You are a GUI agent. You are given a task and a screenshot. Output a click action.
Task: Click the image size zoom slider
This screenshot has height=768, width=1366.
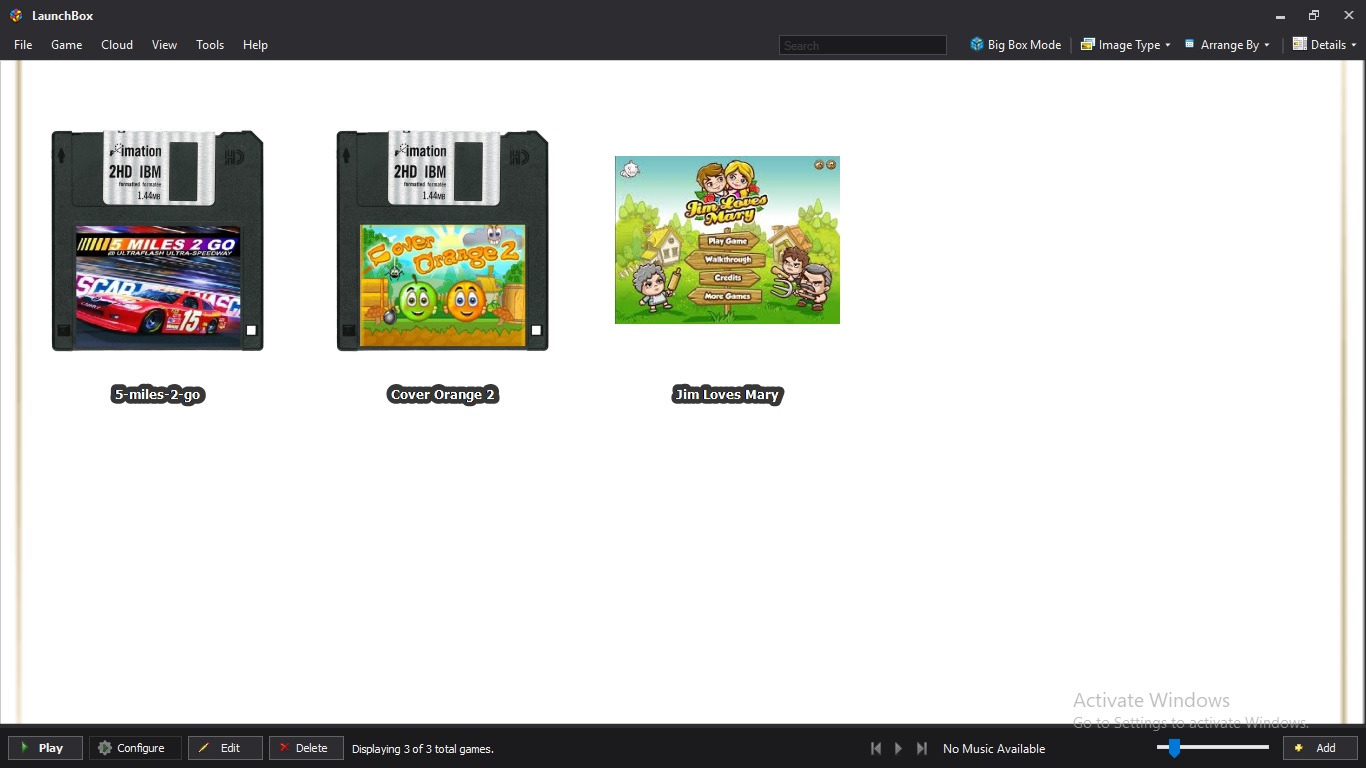(1213, 747)
